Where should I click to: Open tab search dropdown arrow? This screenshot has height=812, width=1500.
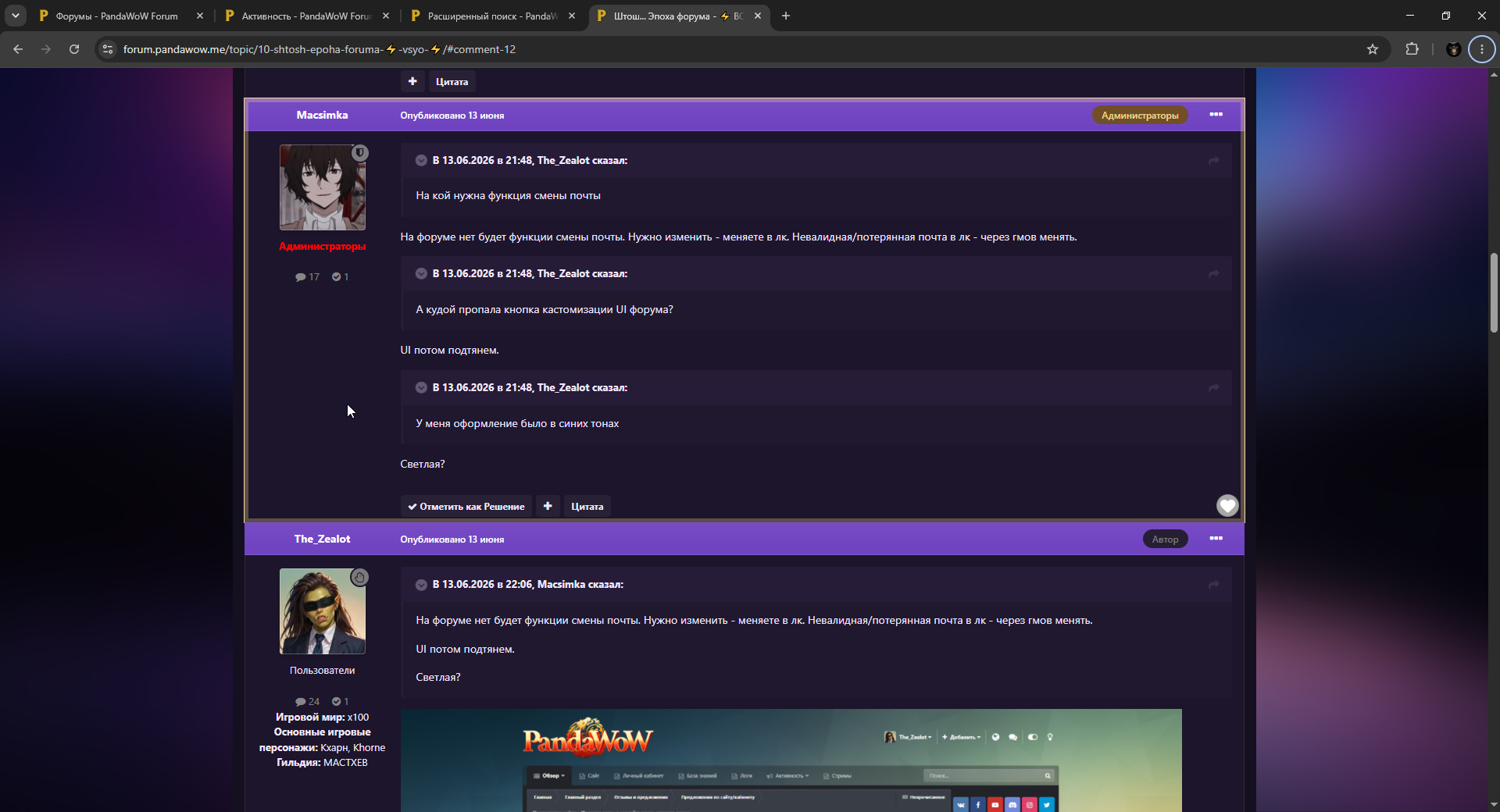(16, 16)
